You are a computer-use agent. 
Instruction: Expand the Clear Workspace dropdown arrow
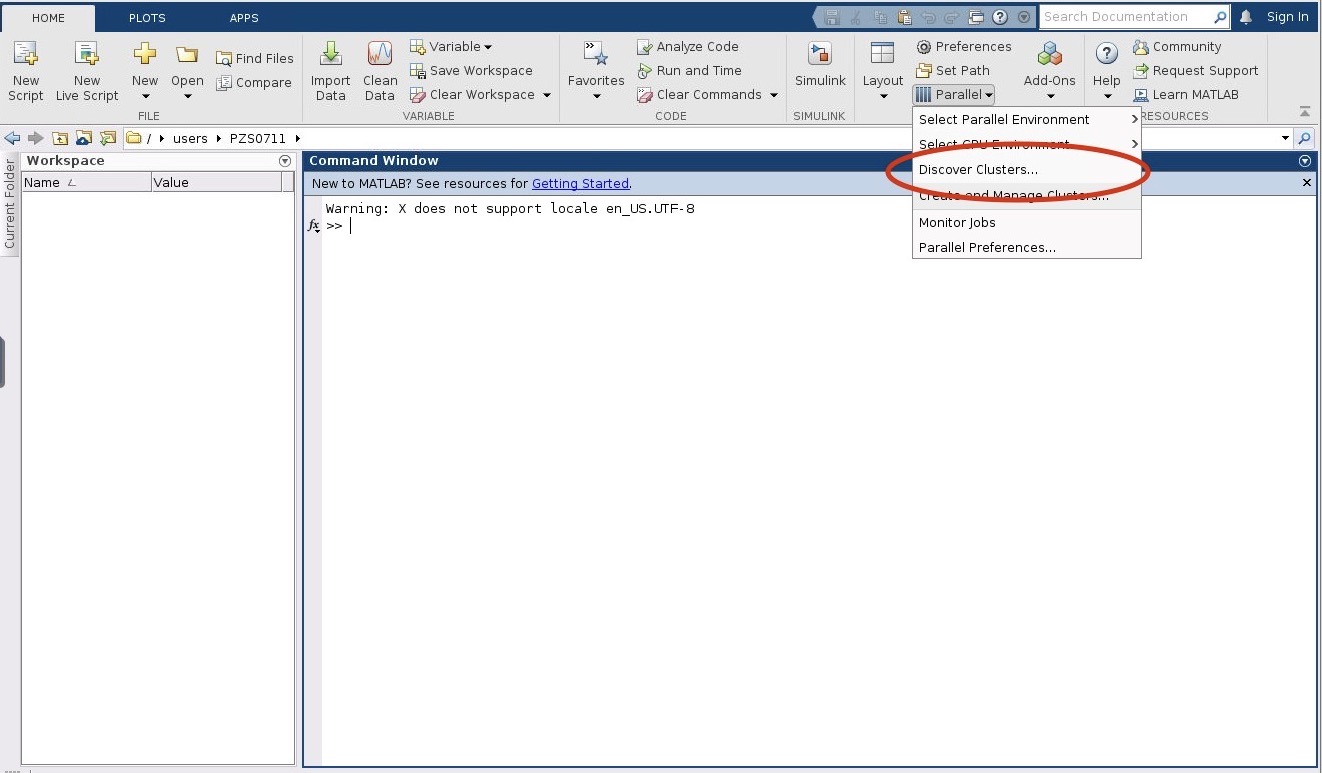pos(547,95)
